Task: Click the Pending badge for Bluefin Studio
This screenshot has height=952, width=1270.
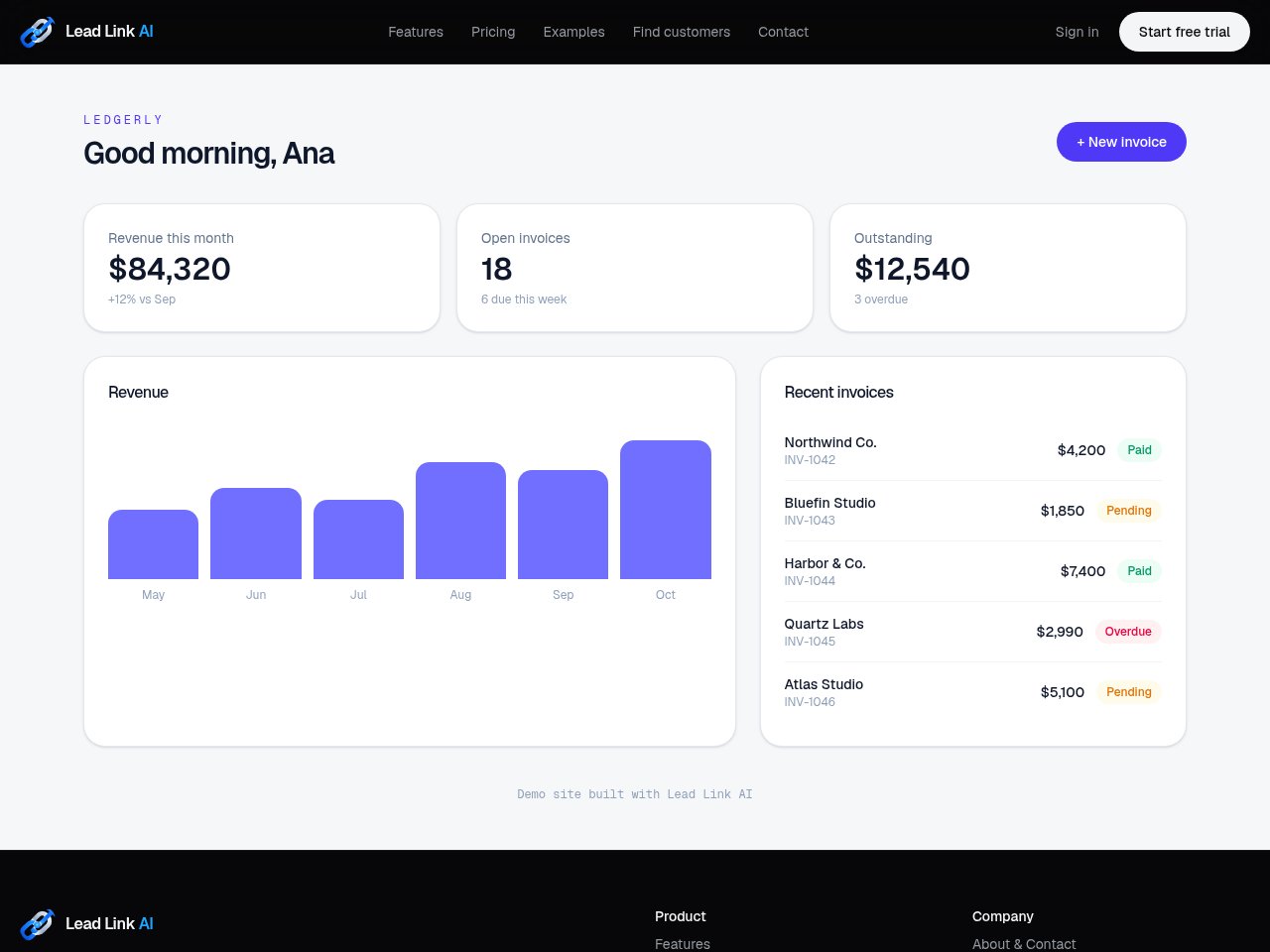Action: pos(1129,511)
